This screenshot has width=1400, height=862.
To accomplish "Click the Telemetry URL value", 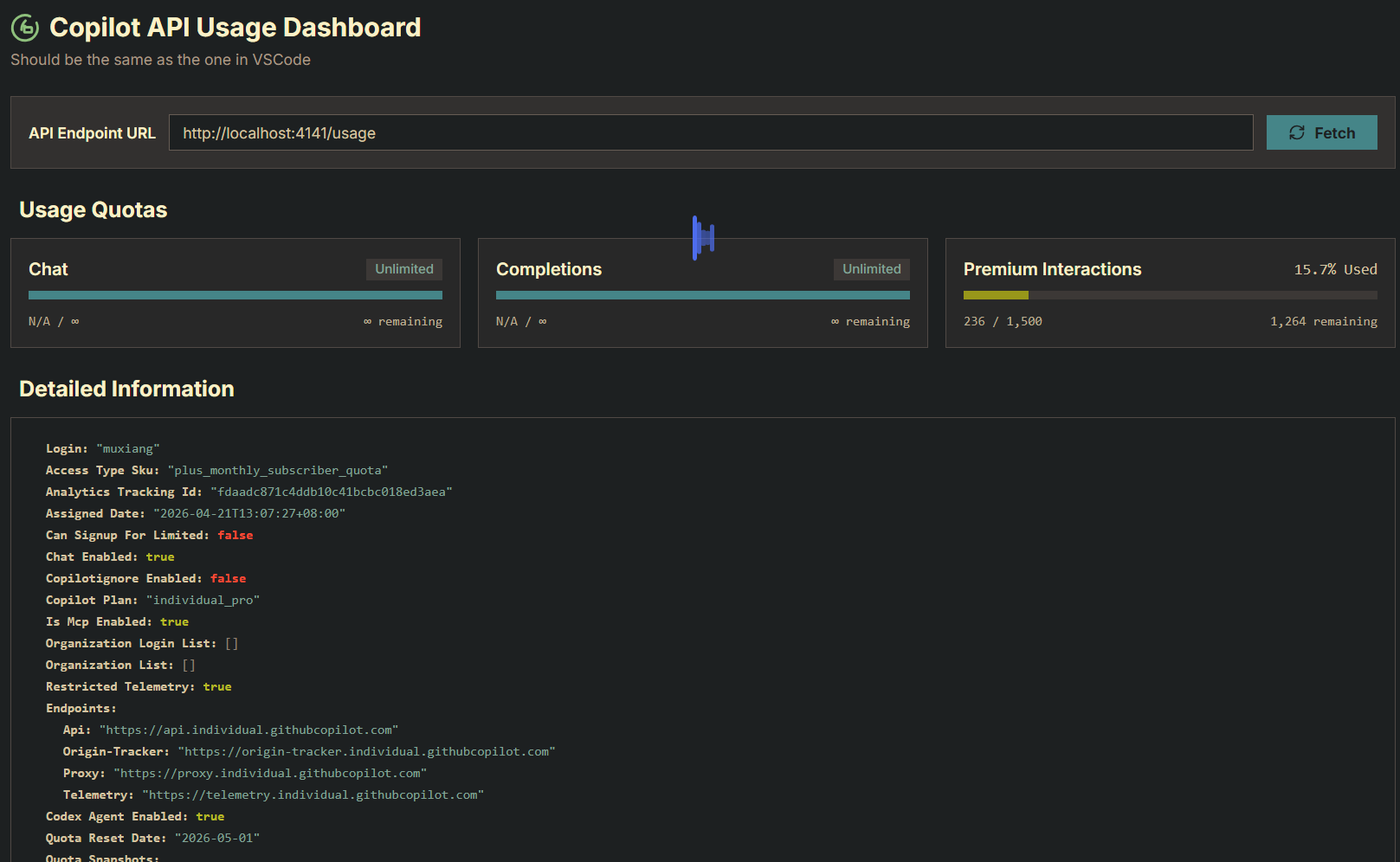I will (x=313, y=794).
